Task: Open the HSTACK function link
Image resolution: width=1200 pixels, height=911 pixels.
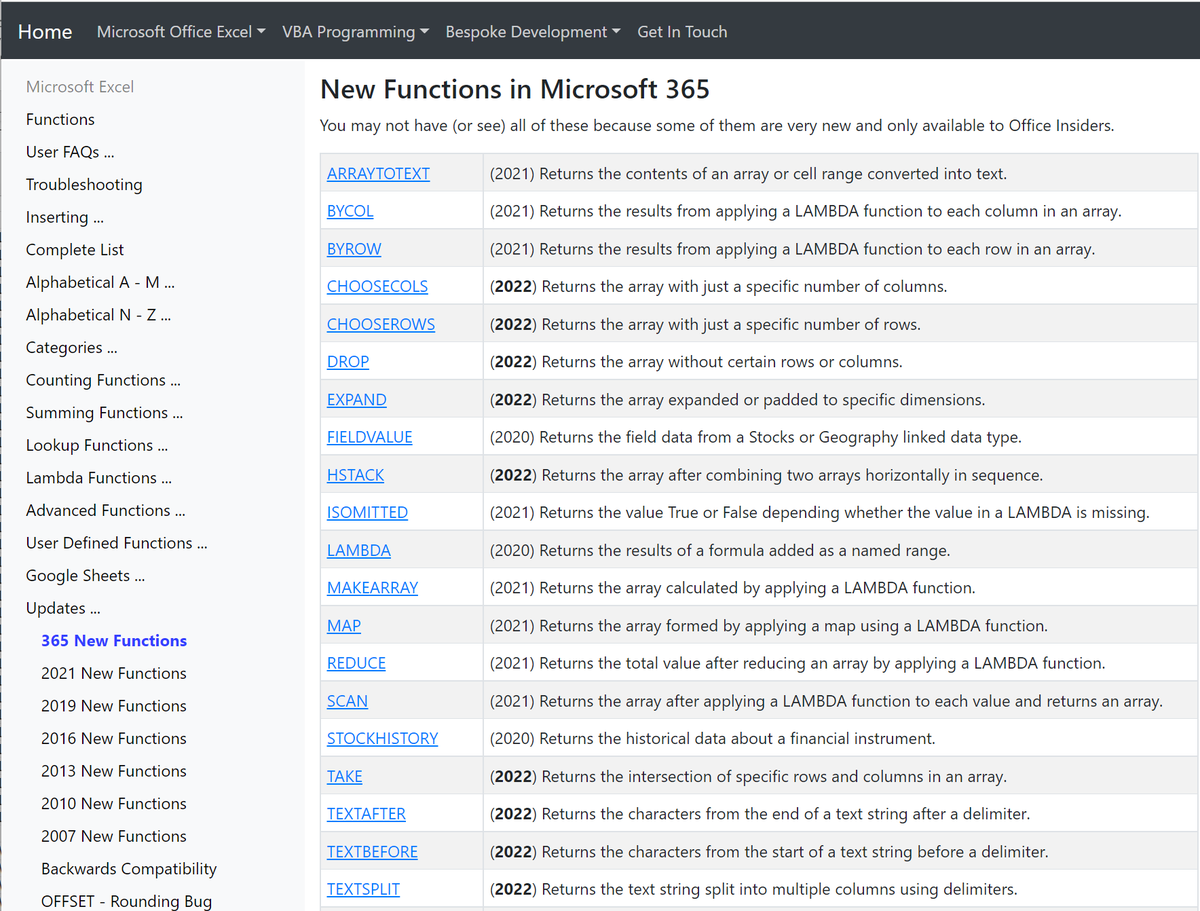Action: point(356,475)
